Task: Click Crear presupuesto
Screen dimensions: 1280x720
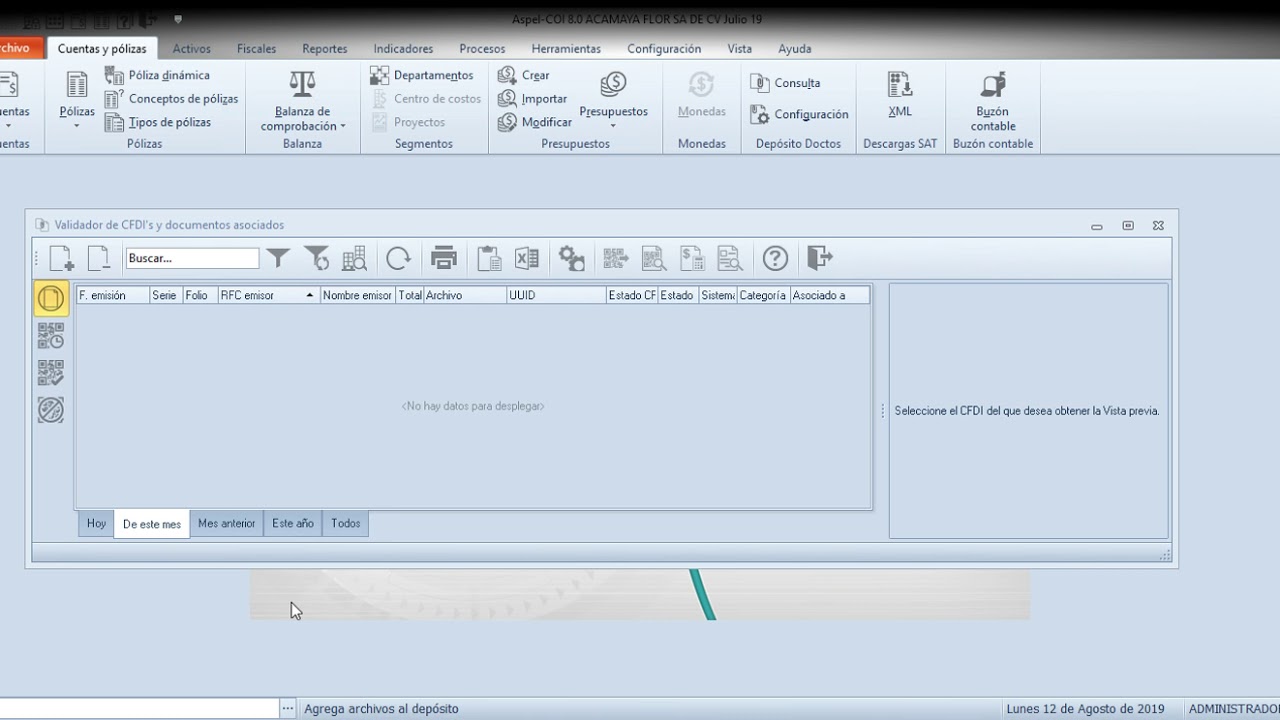Action: coord(524,75)
